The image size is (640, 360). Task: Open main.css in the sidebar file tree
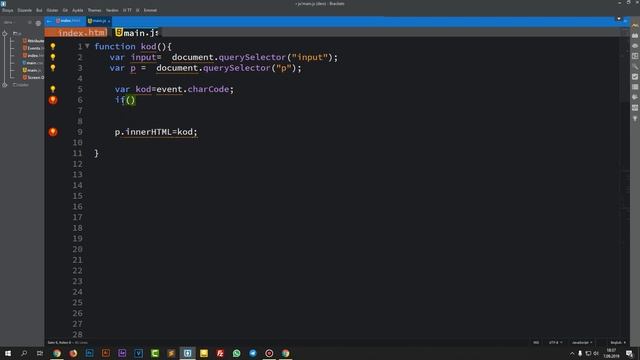[x=33, y=63]
